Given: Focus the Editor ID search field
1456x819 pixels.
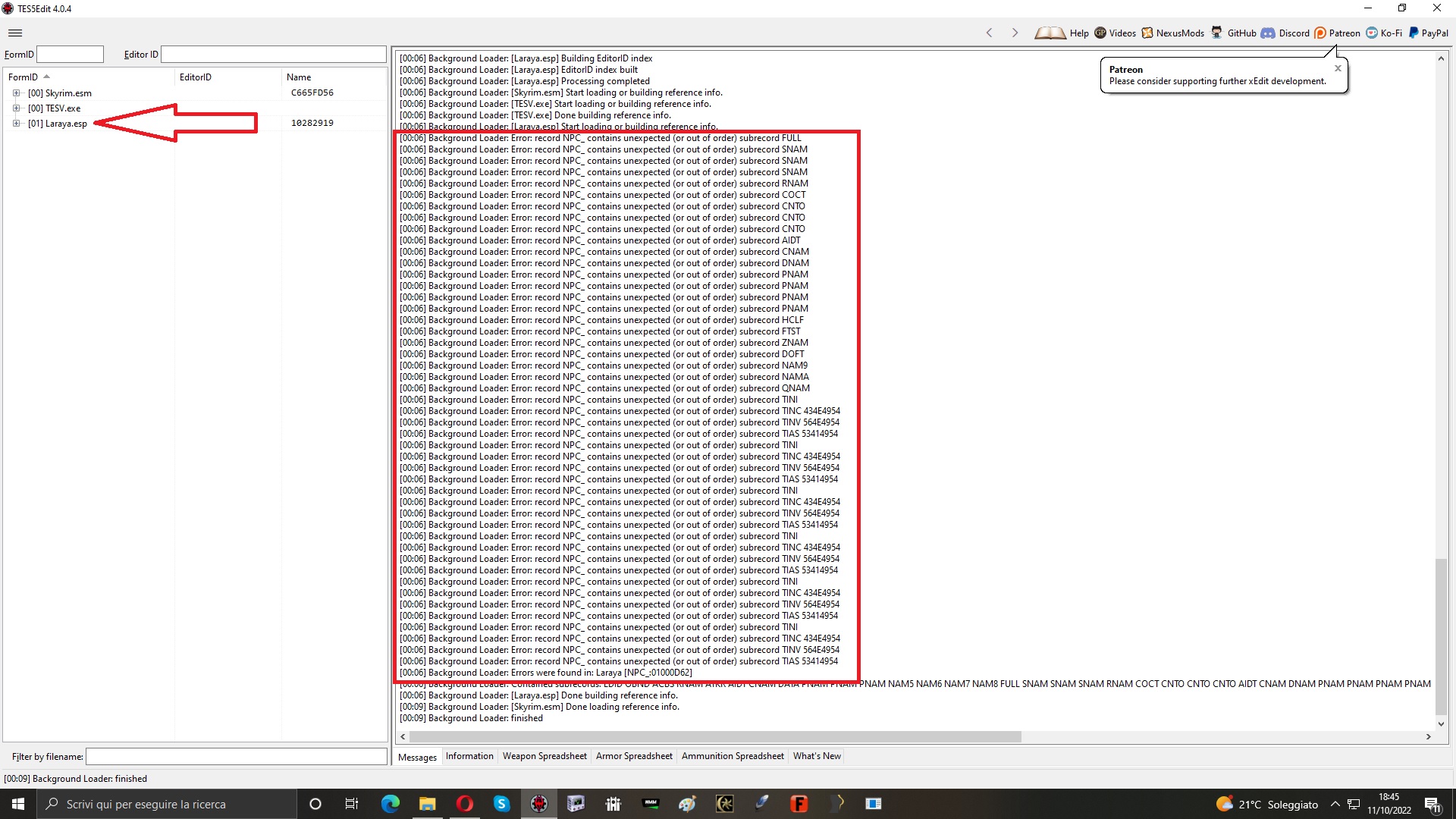Looking at the screenshot, I should pyautogui.click(x=274, y=55).
